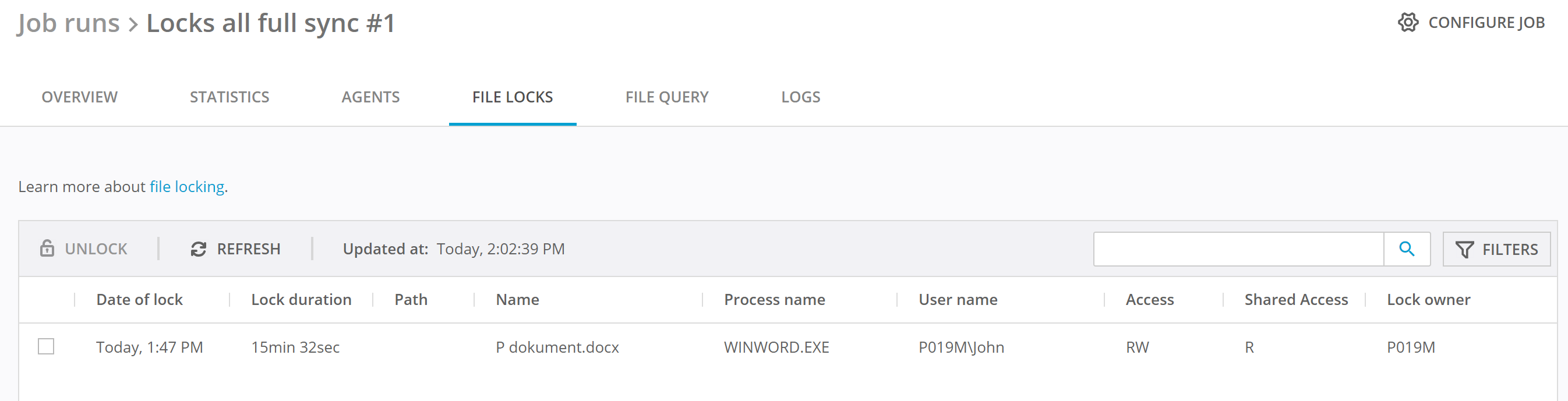Click the Lock owner column header

1428,299
